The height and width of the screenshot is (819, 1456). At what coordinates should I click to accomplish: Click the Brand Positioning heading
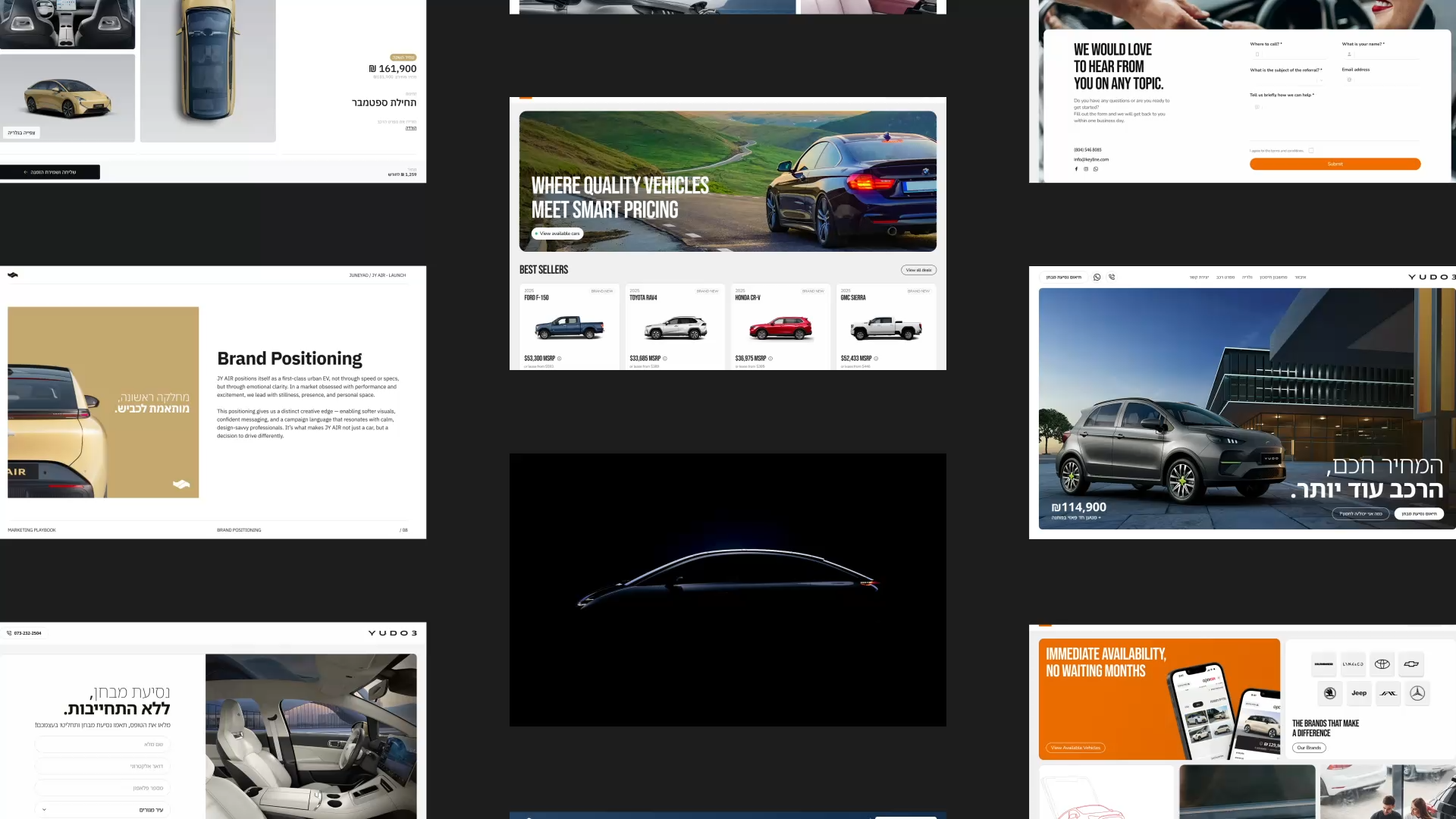click(290, 359)
